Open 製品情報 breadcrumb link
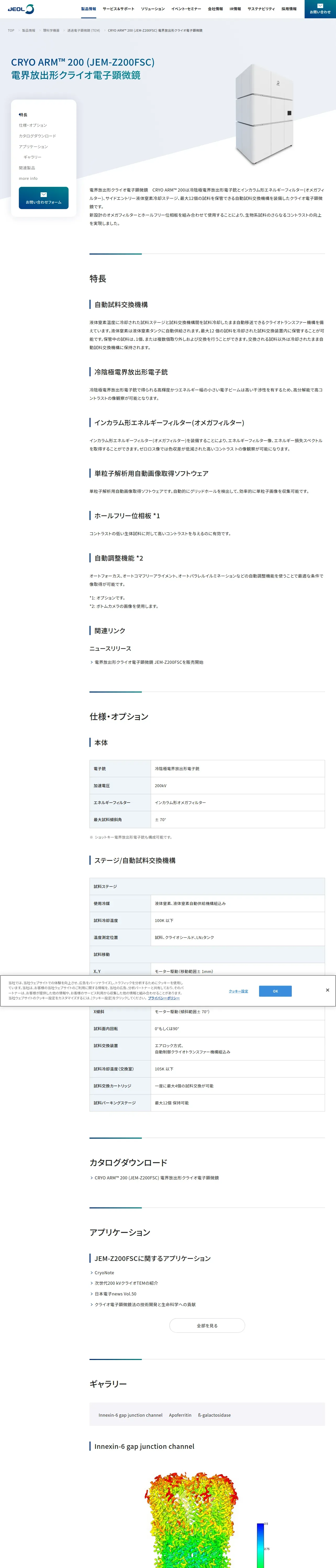Viewport: 336px width, 1568px height. pos(29,30)
